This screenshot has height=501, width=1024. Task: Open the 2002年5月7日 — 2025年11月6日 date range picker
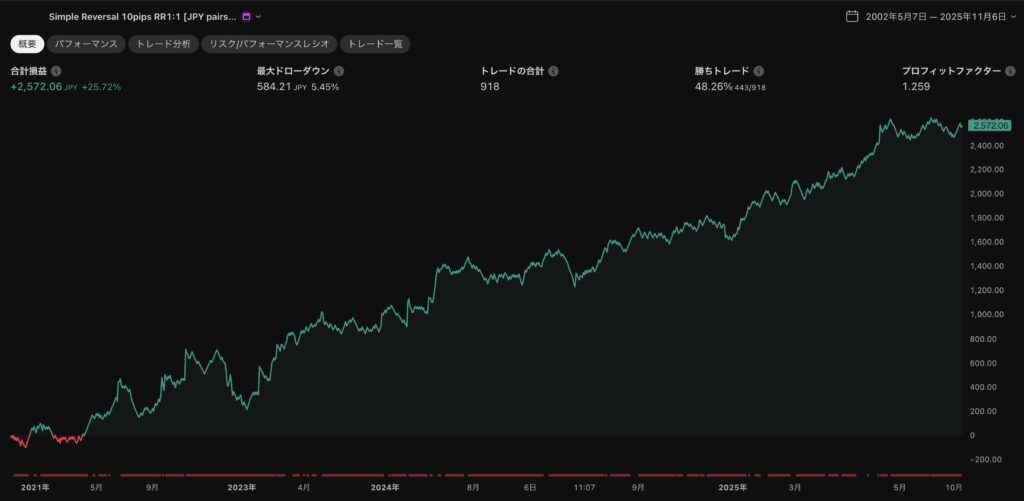click(x=935, y=17)
